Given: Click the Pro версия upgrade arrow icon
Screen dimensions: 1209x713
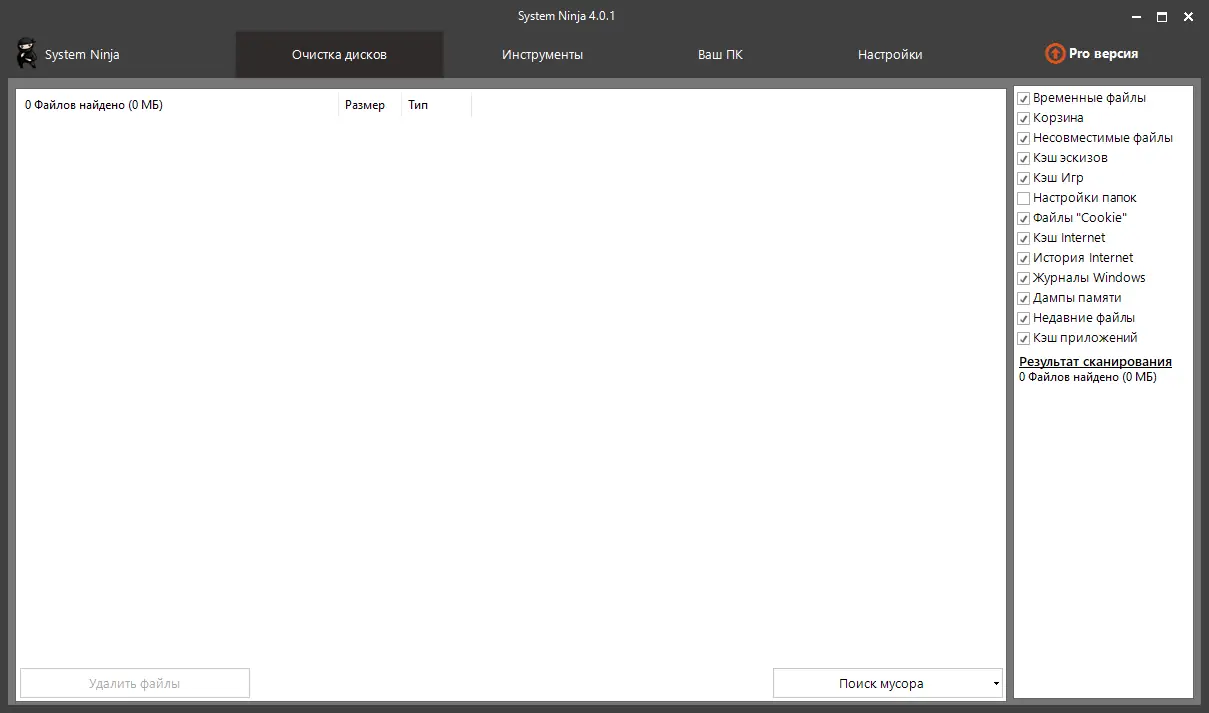Looking at the screenshot, I should 1055,54.
